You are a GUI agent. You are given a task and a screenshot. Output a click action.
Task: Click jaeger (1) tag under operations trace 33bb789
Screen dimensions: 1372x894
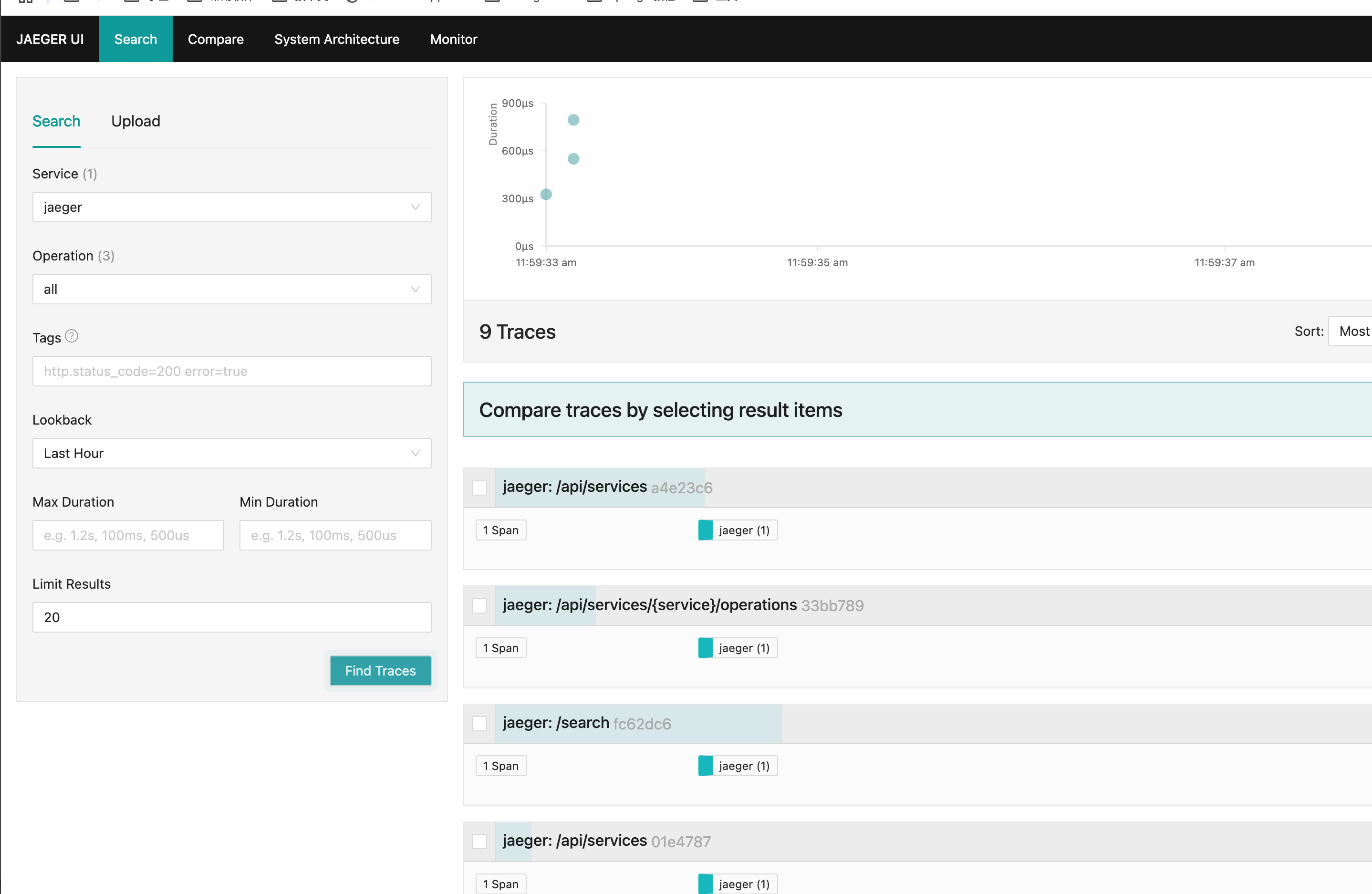pyautogui.click(x=743, y=648)
